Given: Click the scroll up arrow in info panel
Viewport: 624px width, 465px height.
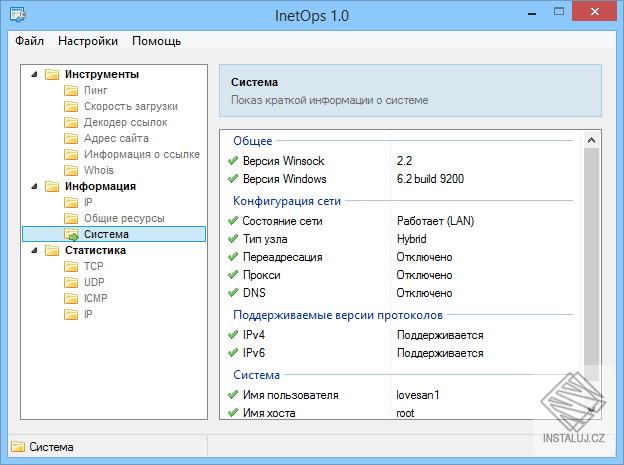Looking at the screenshot, I should click(x=592, y=140).
